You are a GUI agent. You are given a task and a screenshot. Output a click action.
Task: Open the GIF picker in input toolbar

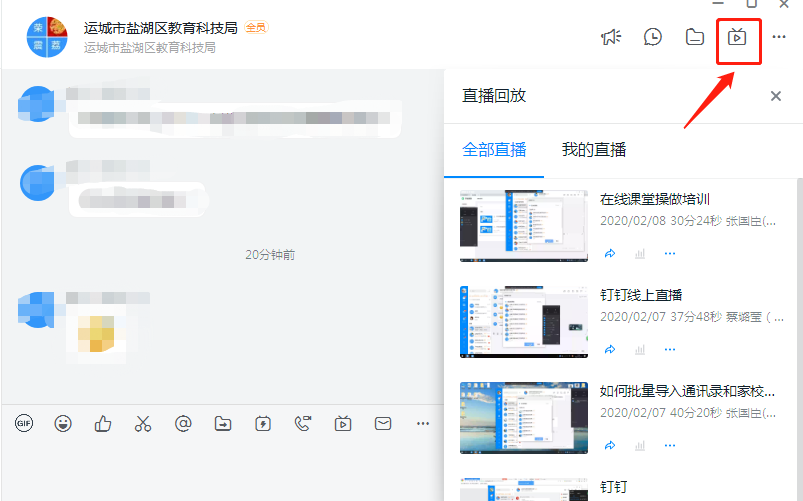pyautogui.click(x=24, y=423)
